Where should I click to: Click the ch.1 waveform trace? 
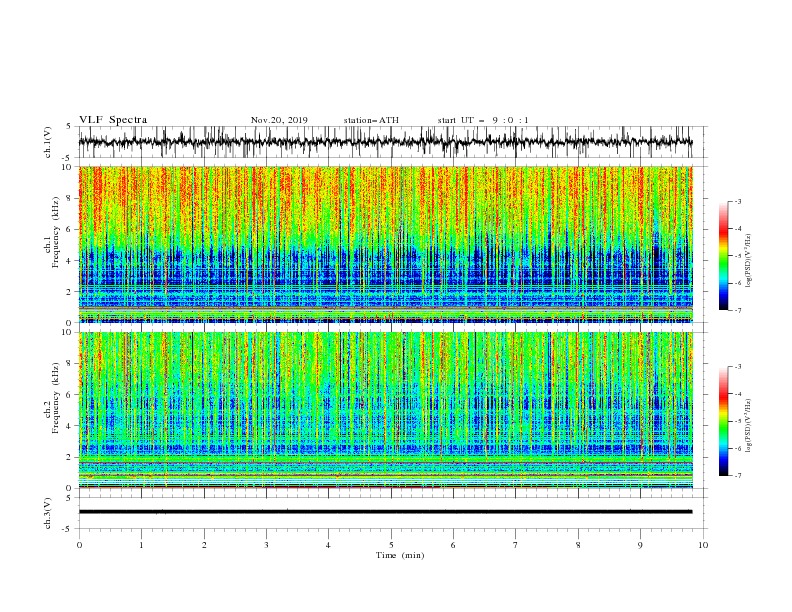click(x=385, y=142)
